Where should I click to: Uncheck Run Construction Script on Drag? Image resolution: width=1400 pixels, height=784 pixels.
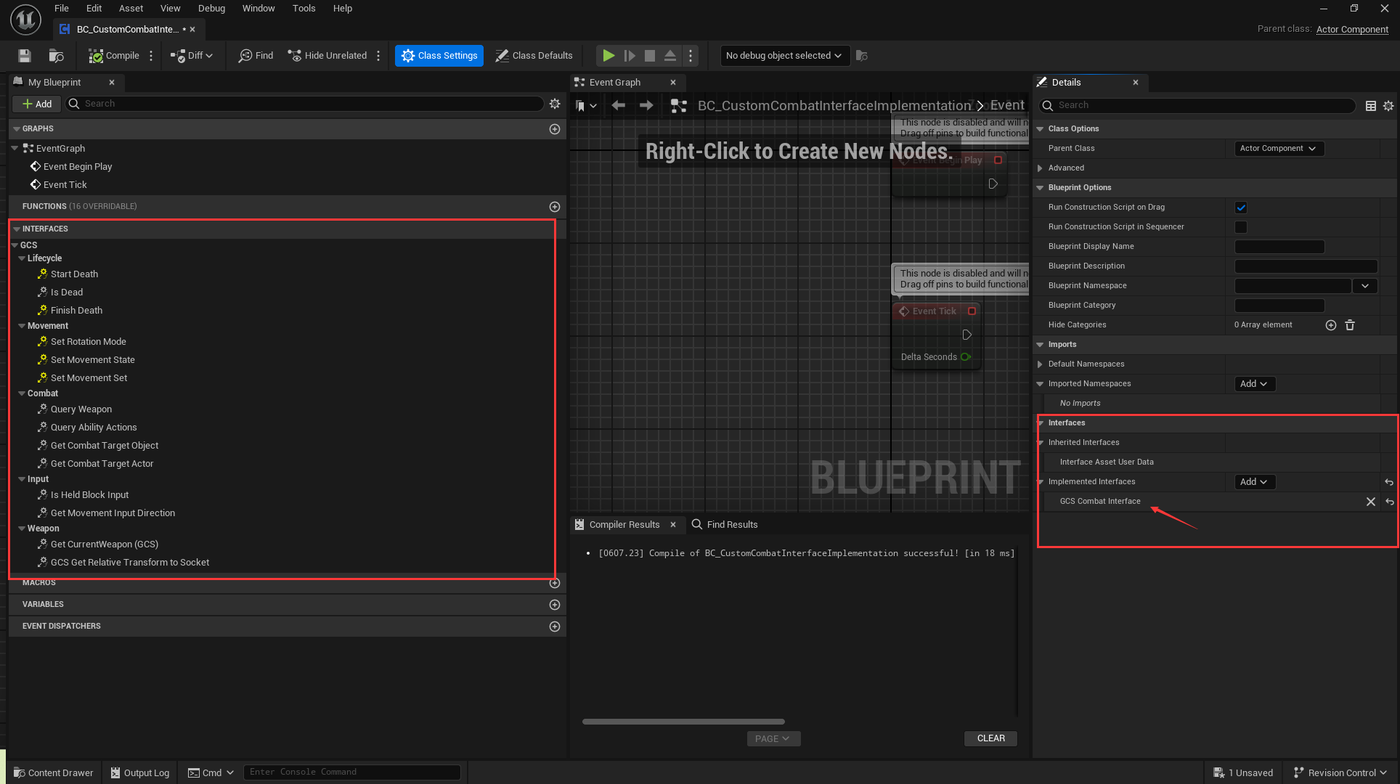pyautogui.click(x=1241, y=207)
